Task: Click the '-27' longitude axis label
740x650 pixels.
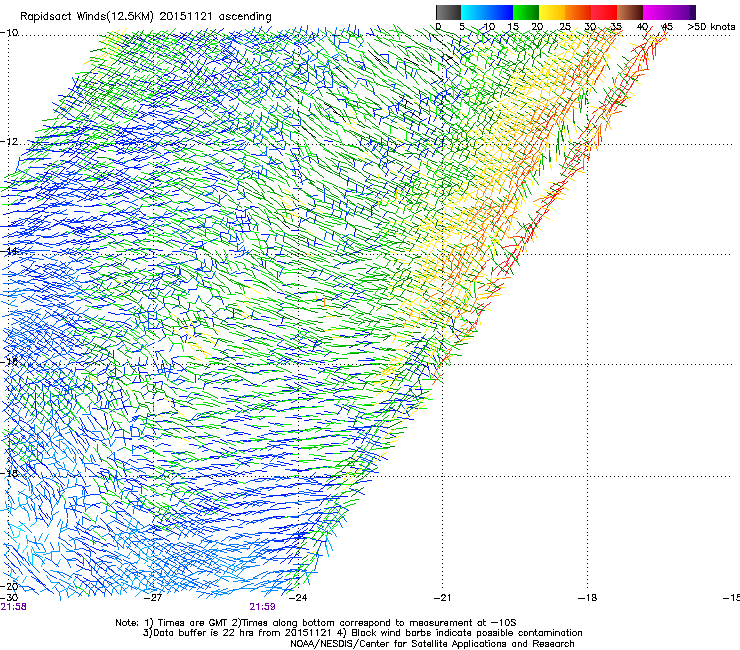Action: click(x=153, y=598)
